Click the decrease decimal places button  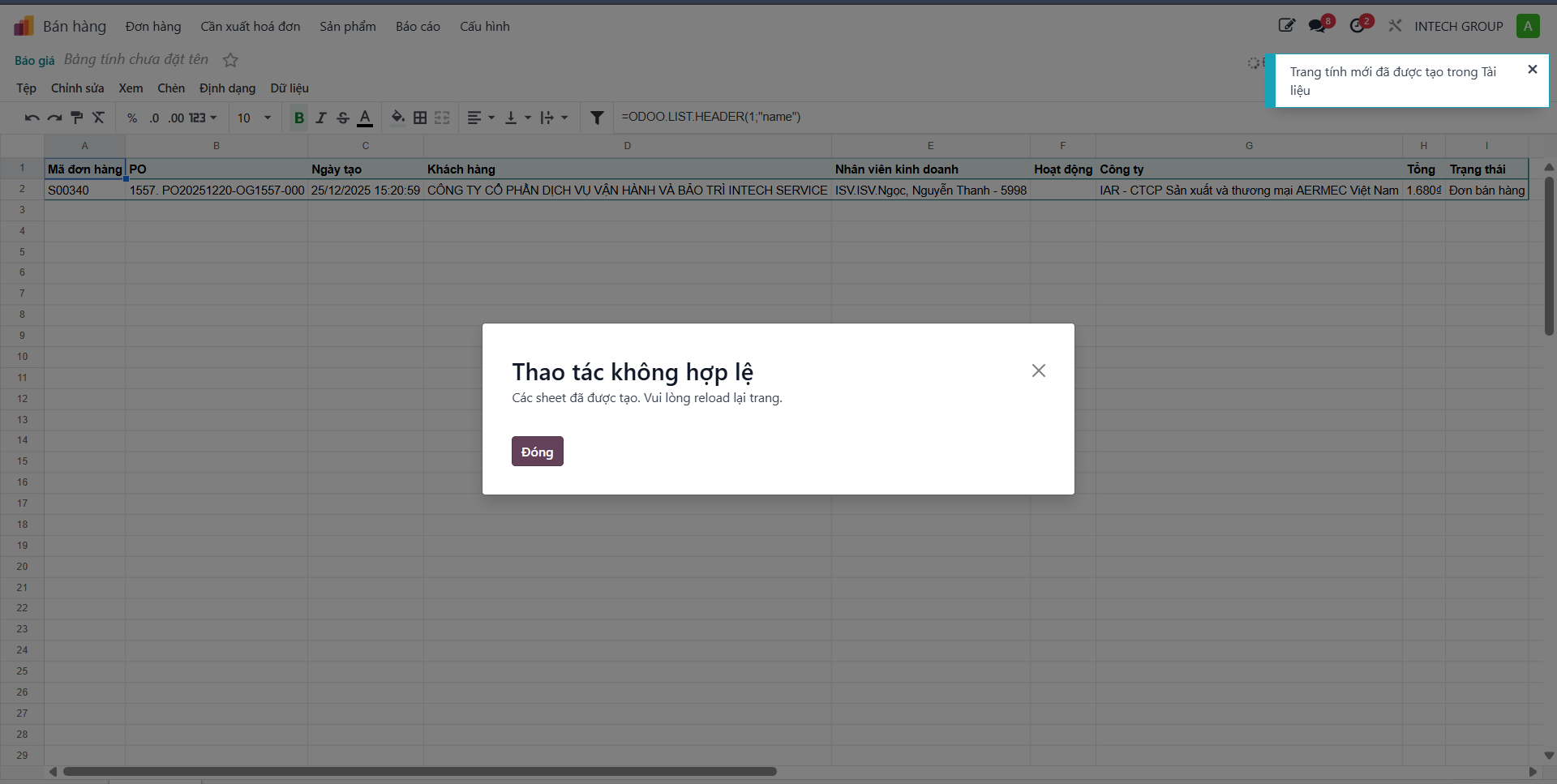coord(154,118)
